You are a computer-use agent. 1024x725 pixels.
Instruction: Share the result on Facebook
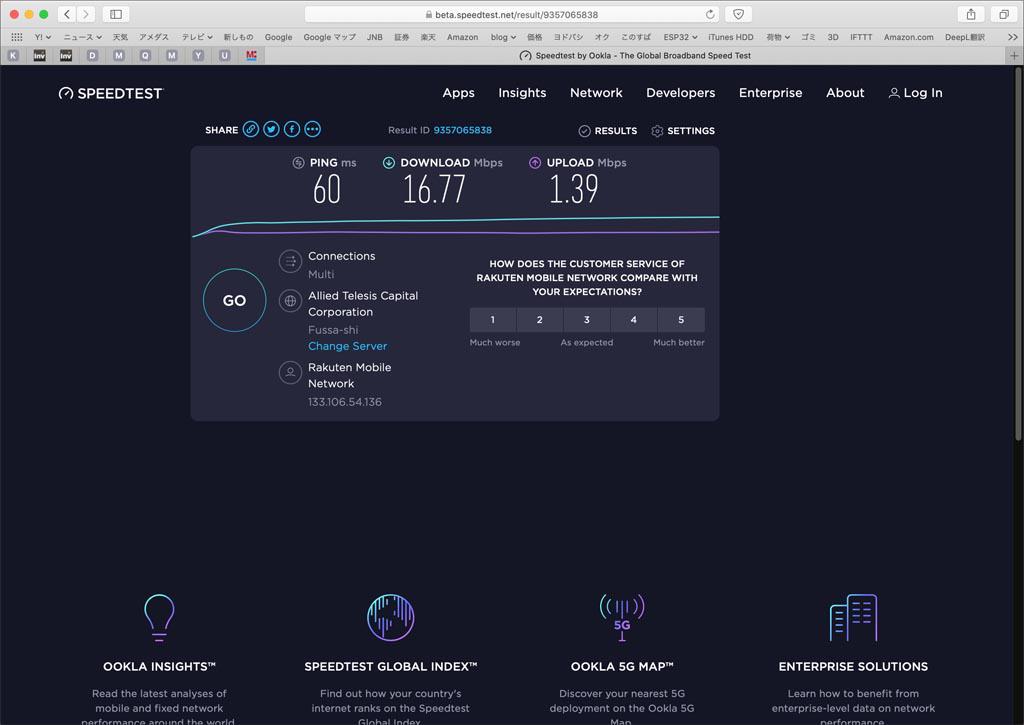click(292, 129)
